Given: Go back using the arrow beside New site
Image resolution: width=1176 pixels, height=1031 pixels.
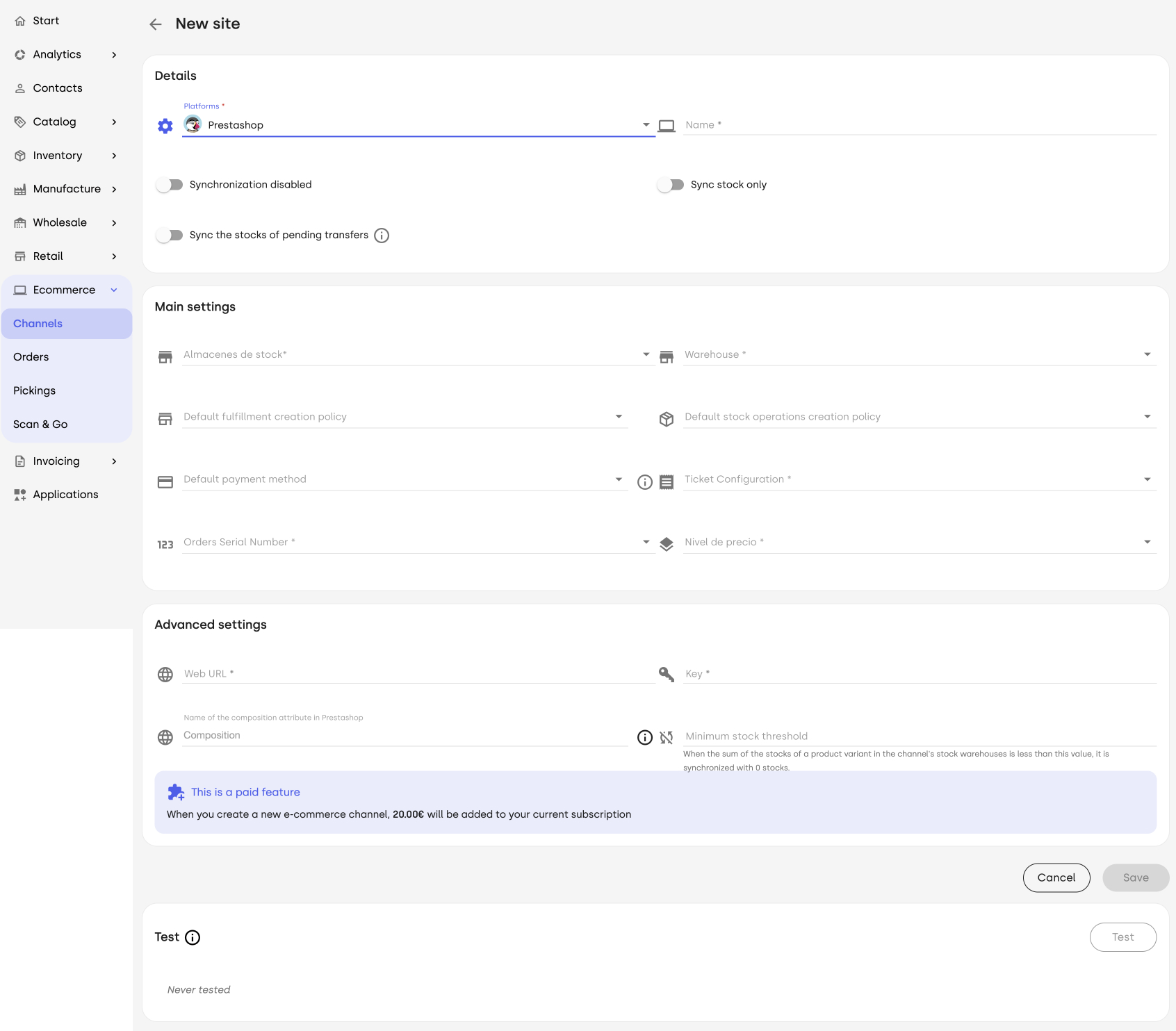Looking at the screenshot, I should tap(156, 24).
